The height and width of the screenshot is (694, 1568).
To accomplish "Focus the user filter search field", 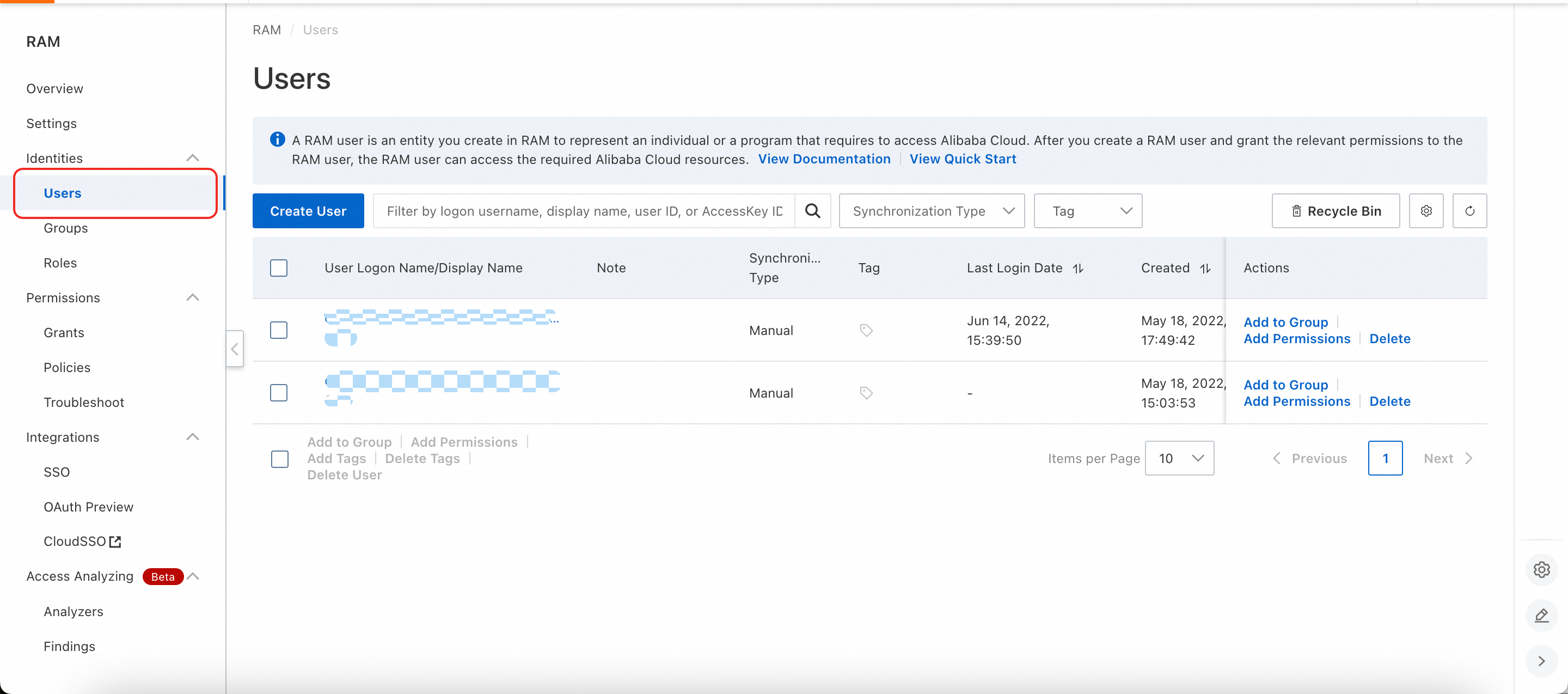I will click(x=584, y=211).
